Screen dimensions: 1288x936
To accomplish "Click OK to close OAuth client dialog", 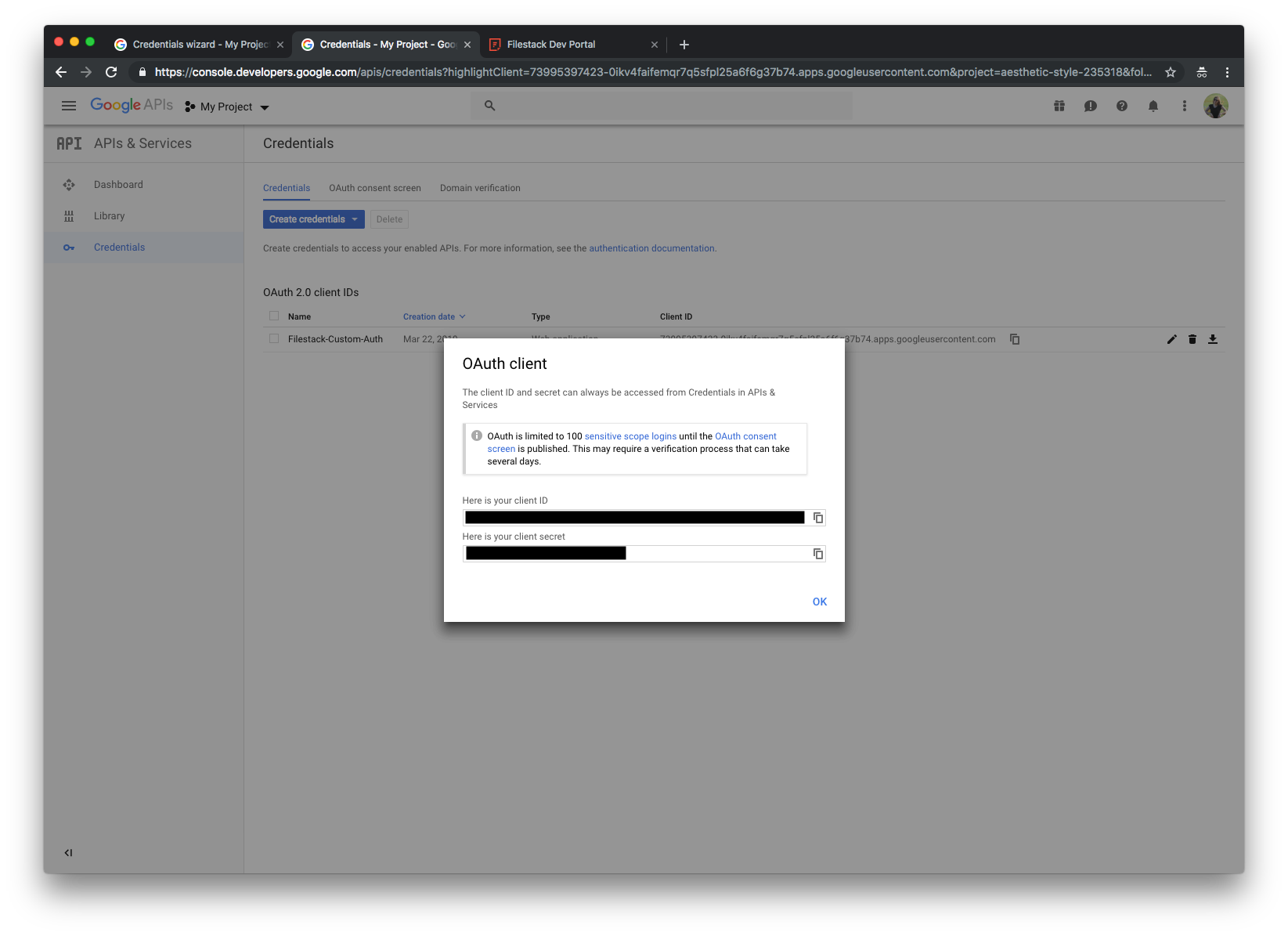I will click(820, 602).
